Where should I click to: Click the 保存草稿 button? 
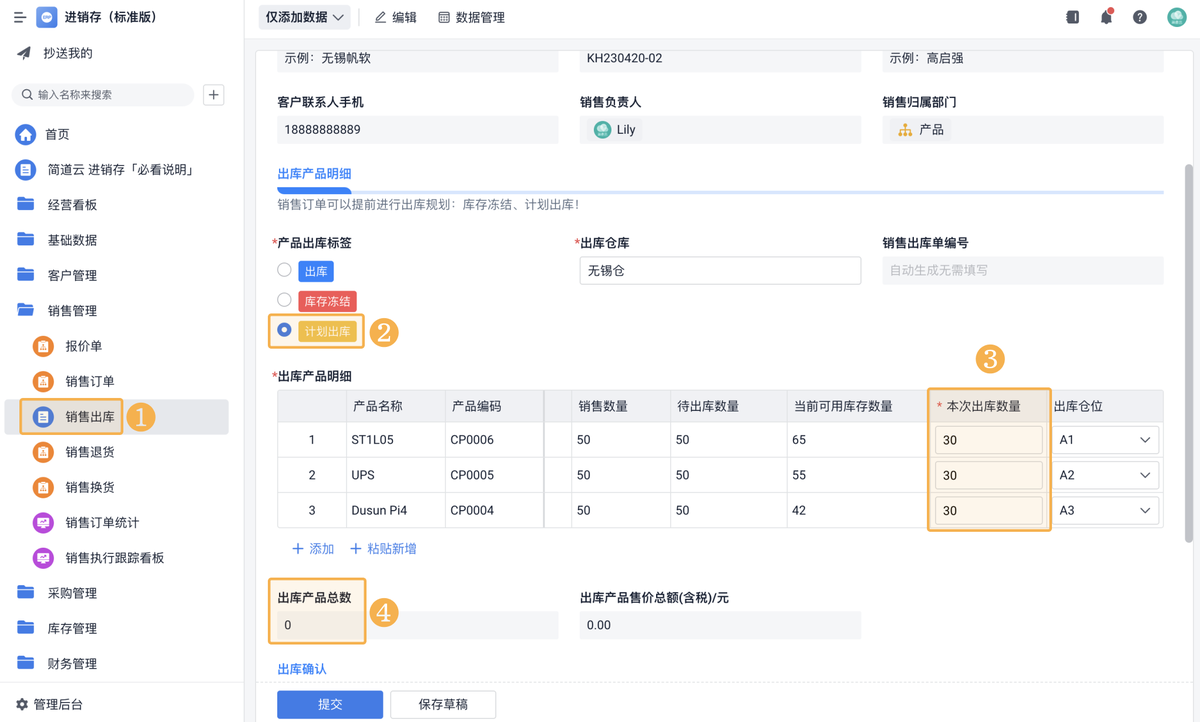click(x=443, y=704)
